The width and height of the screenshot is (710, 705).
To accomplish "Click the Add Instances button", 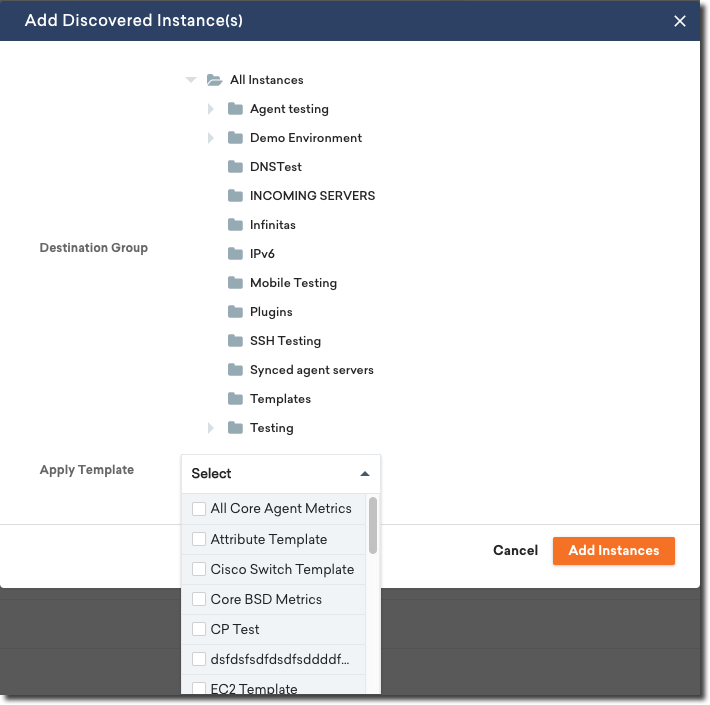I will pos(613,551).
